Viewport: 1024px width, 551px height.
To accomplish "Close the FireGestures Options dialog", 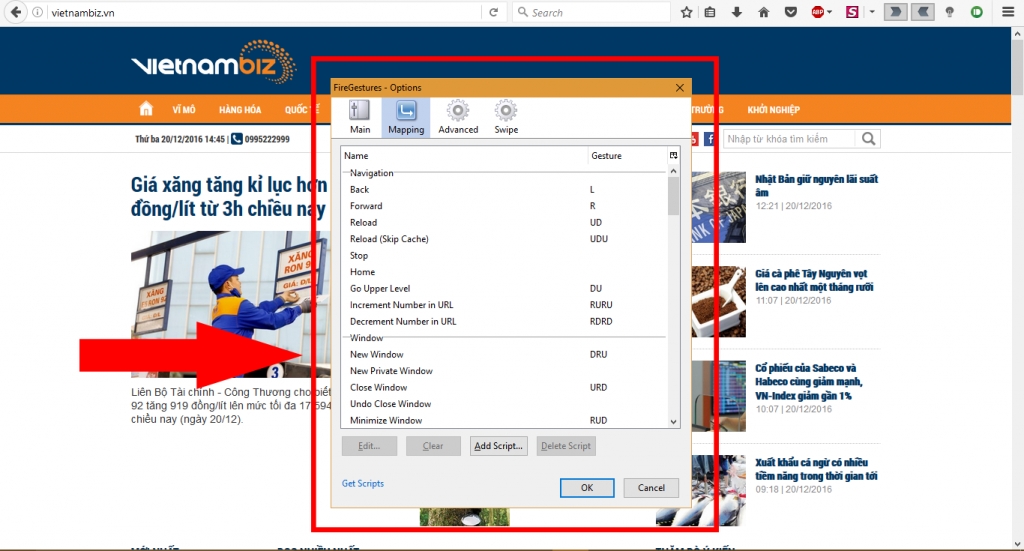I will [x=680, y=87].
